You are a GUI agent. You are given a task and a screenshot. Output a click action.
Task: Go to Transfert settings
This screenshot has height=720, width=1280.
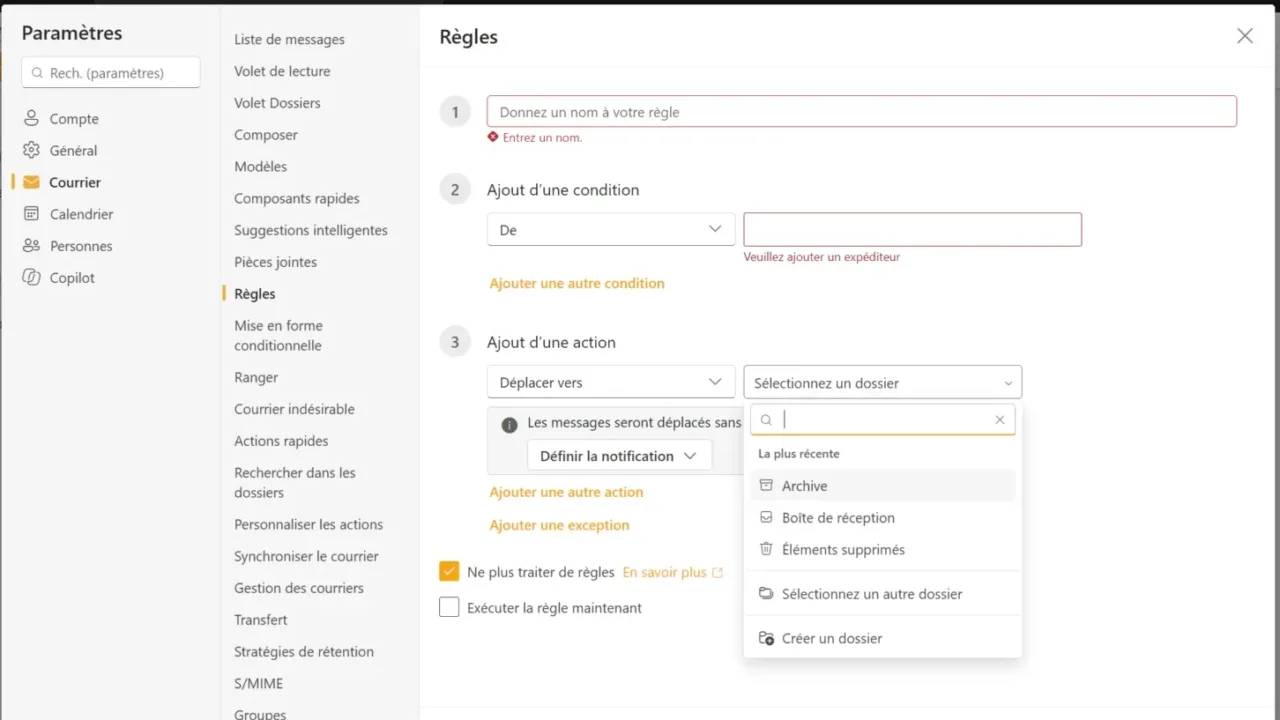pyautogui.click(x=261, y=620)
